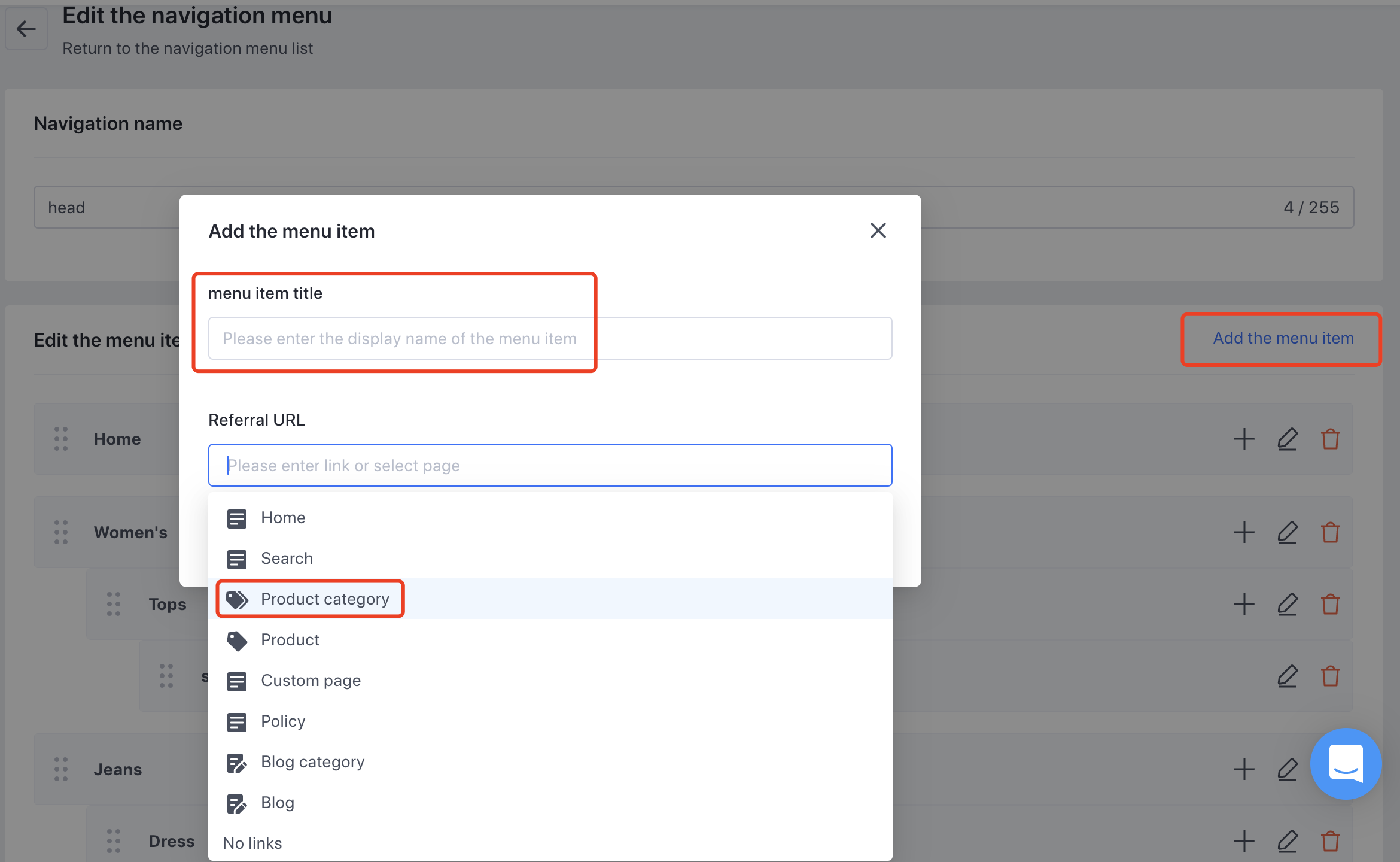Click the delete trash icon for Home
1400x862 pixels.
1330,439
